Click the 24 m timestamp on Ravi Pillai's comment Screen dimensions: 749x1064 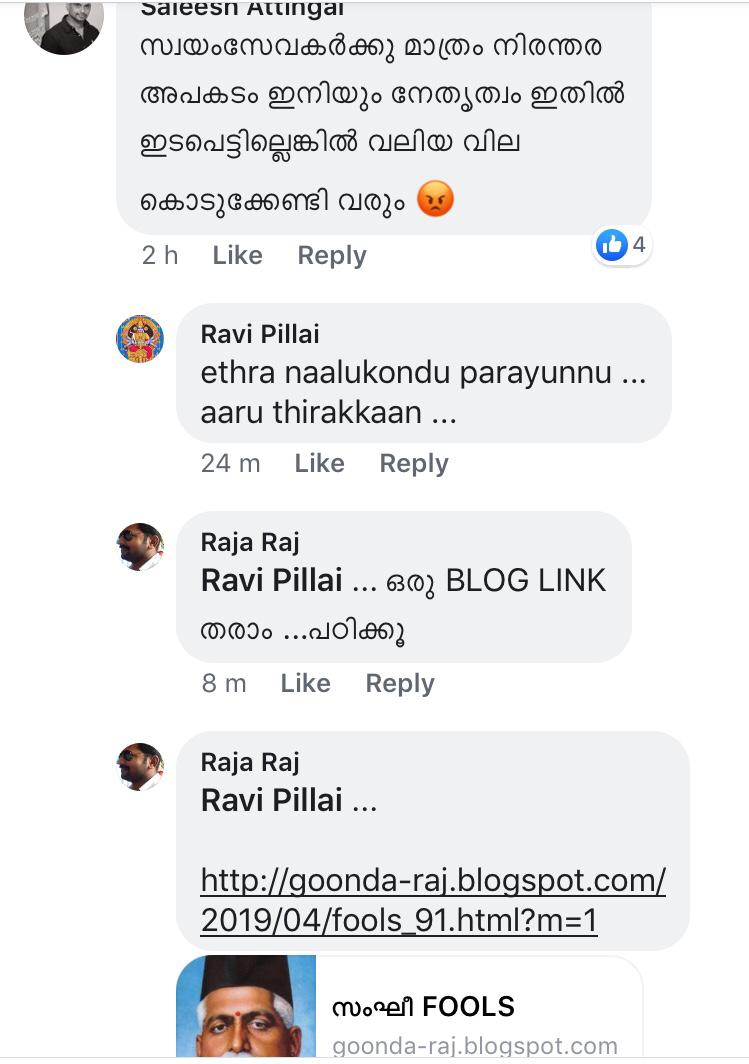point(231,463)
